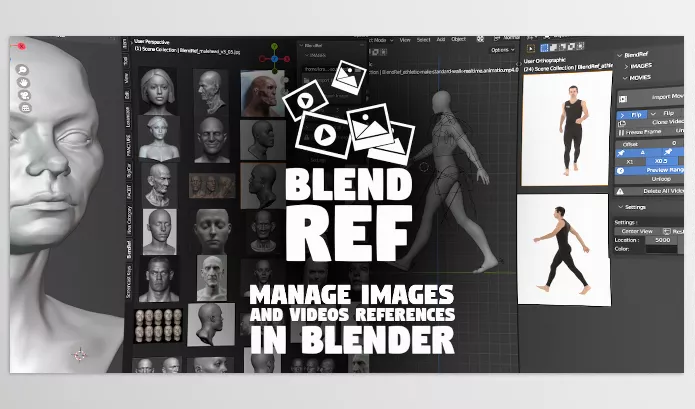Open the Select menu
Screen dimensions: 695x409
(423, 40)
